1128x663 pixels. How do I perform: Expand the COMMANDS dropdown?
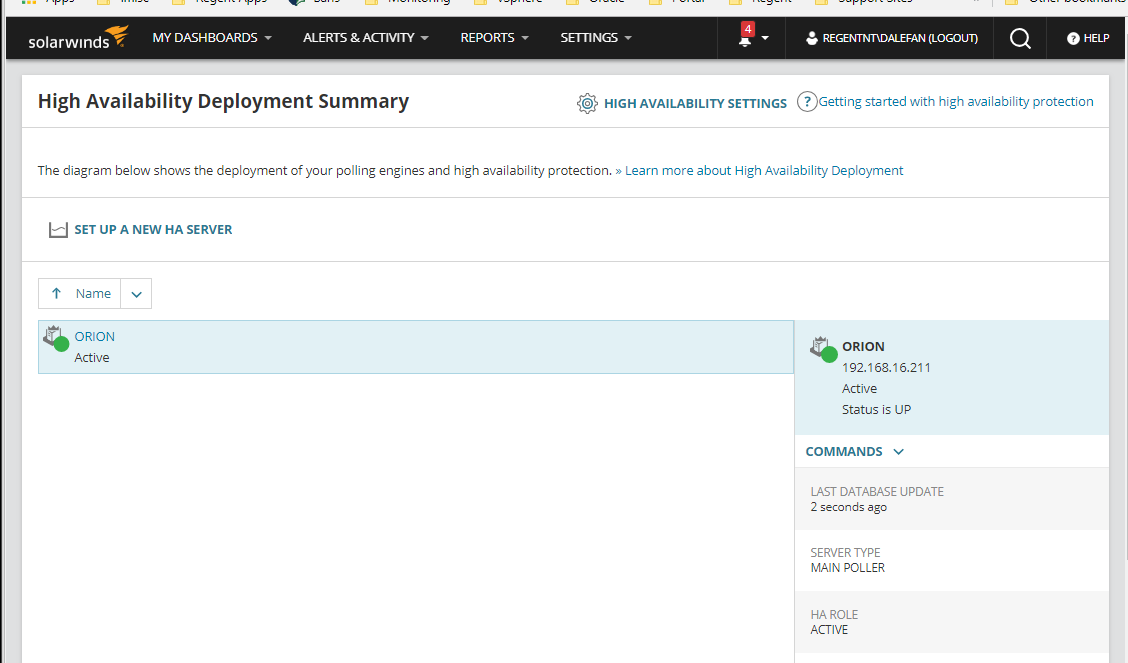(x=855, y=452)
